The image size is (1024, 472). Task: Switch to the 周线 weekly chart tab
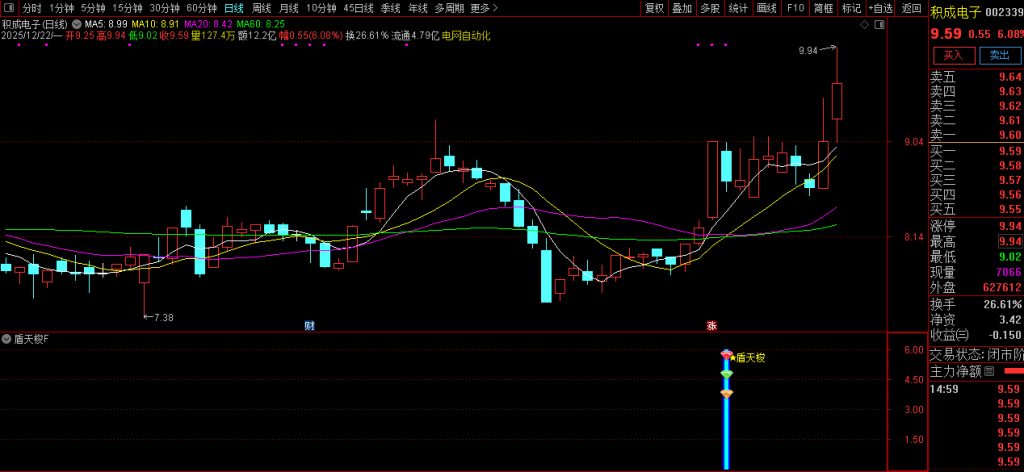(261, 8)
